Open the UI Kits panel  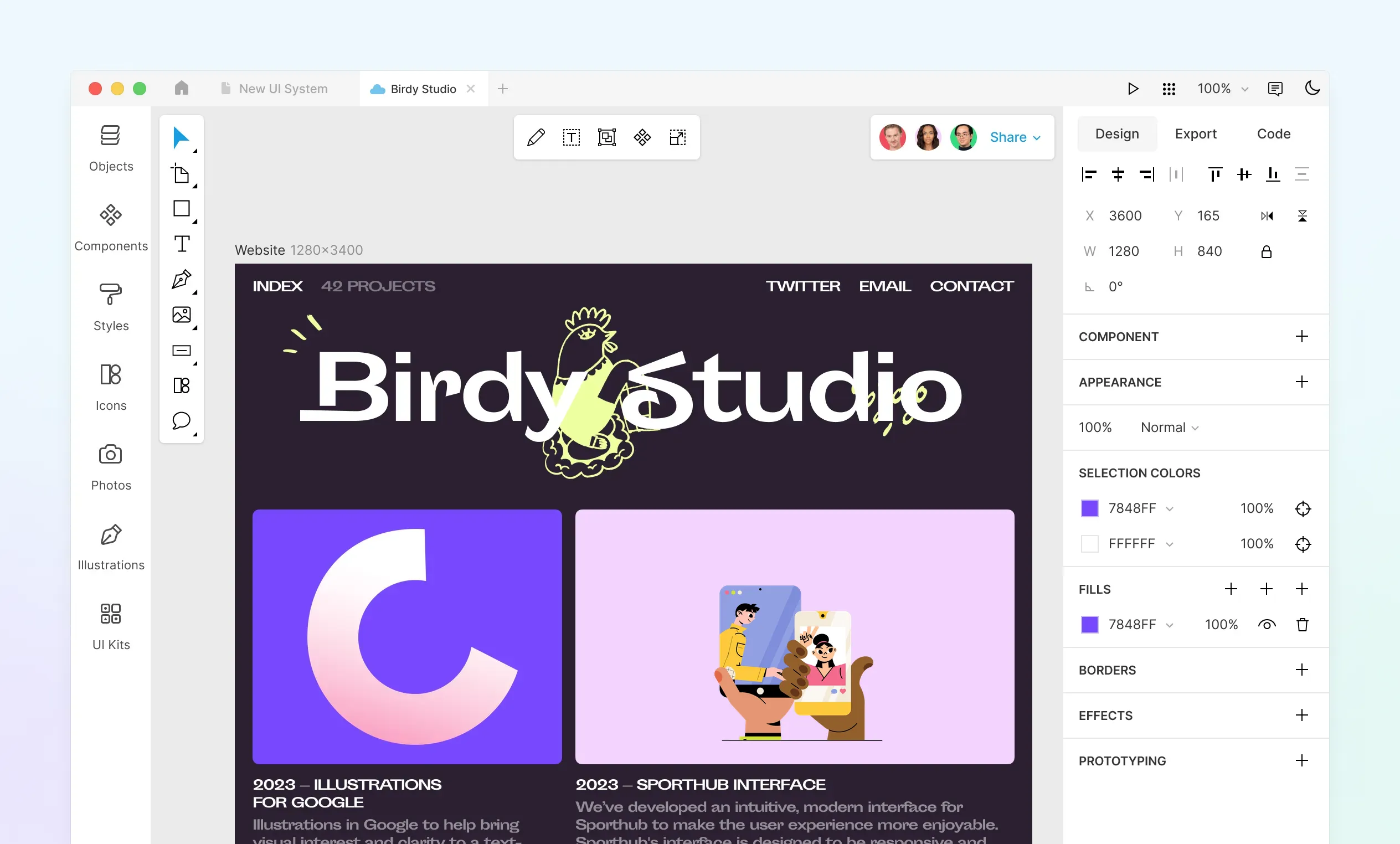coord(111,626)
